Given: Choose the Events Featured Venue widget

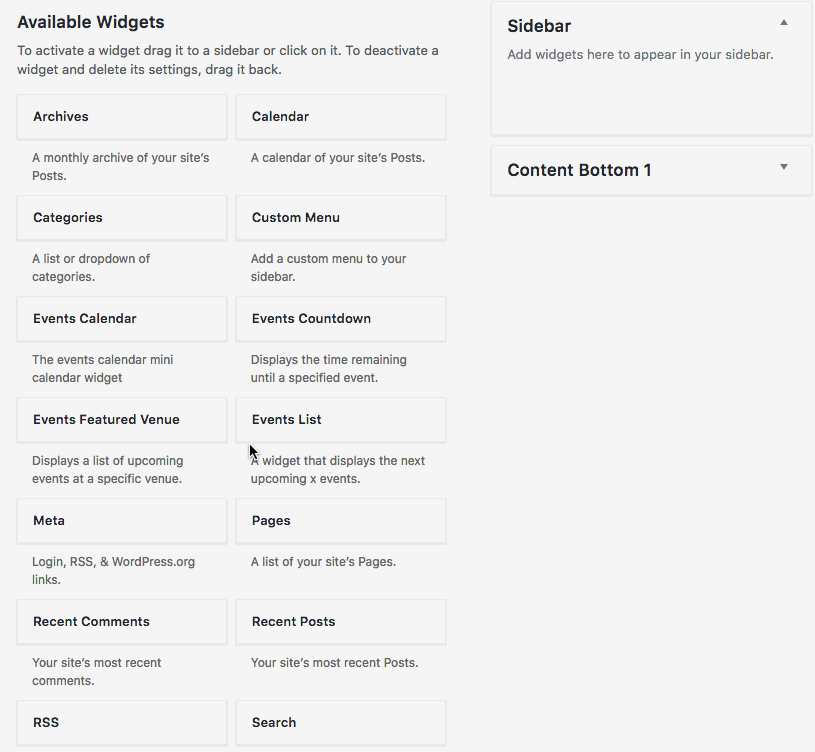Looking at the screenshot, I should [121, 419].
